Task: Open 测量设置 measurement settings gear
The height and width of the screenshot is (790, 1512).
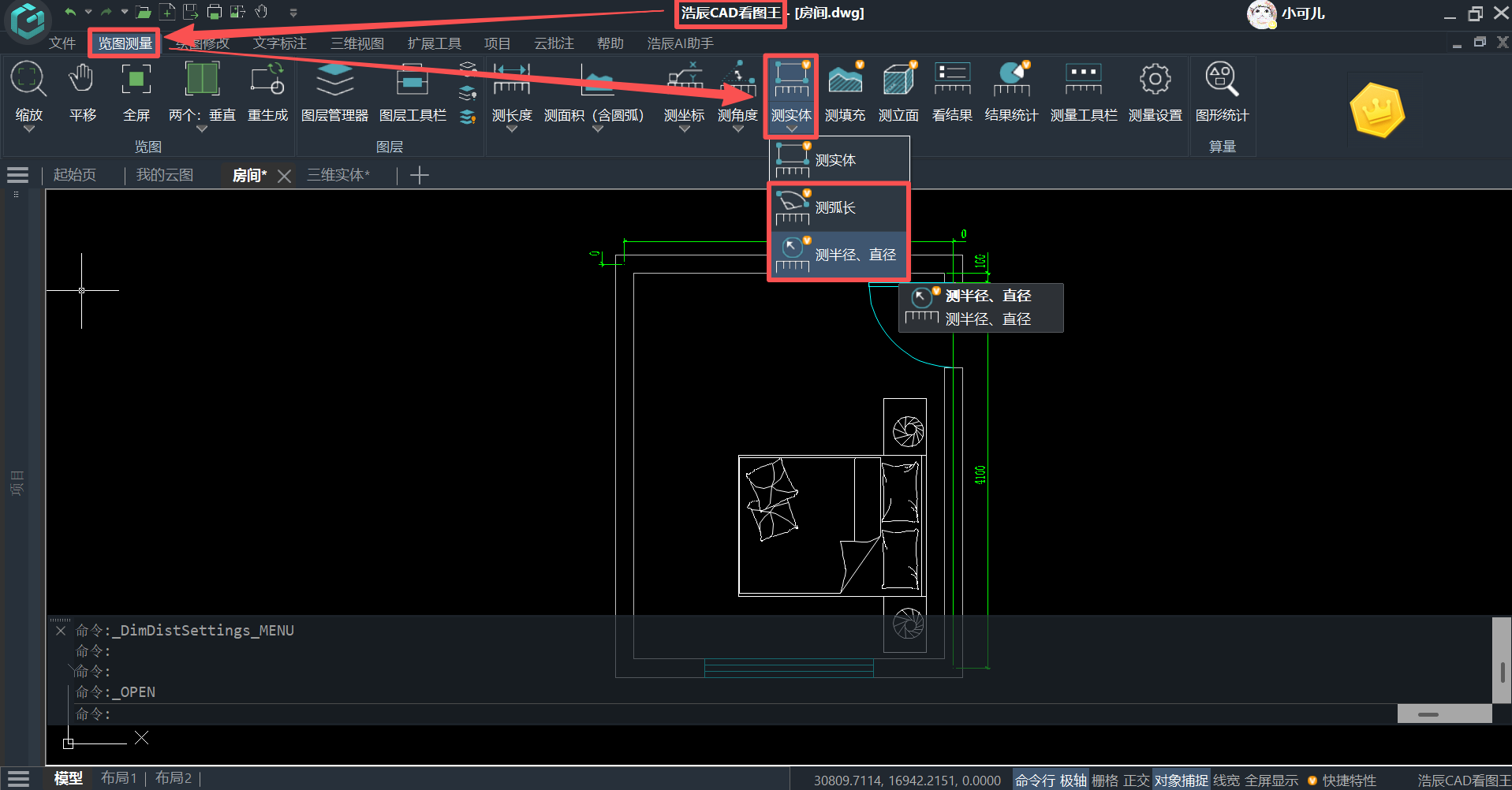Action: click(1155, 91)
